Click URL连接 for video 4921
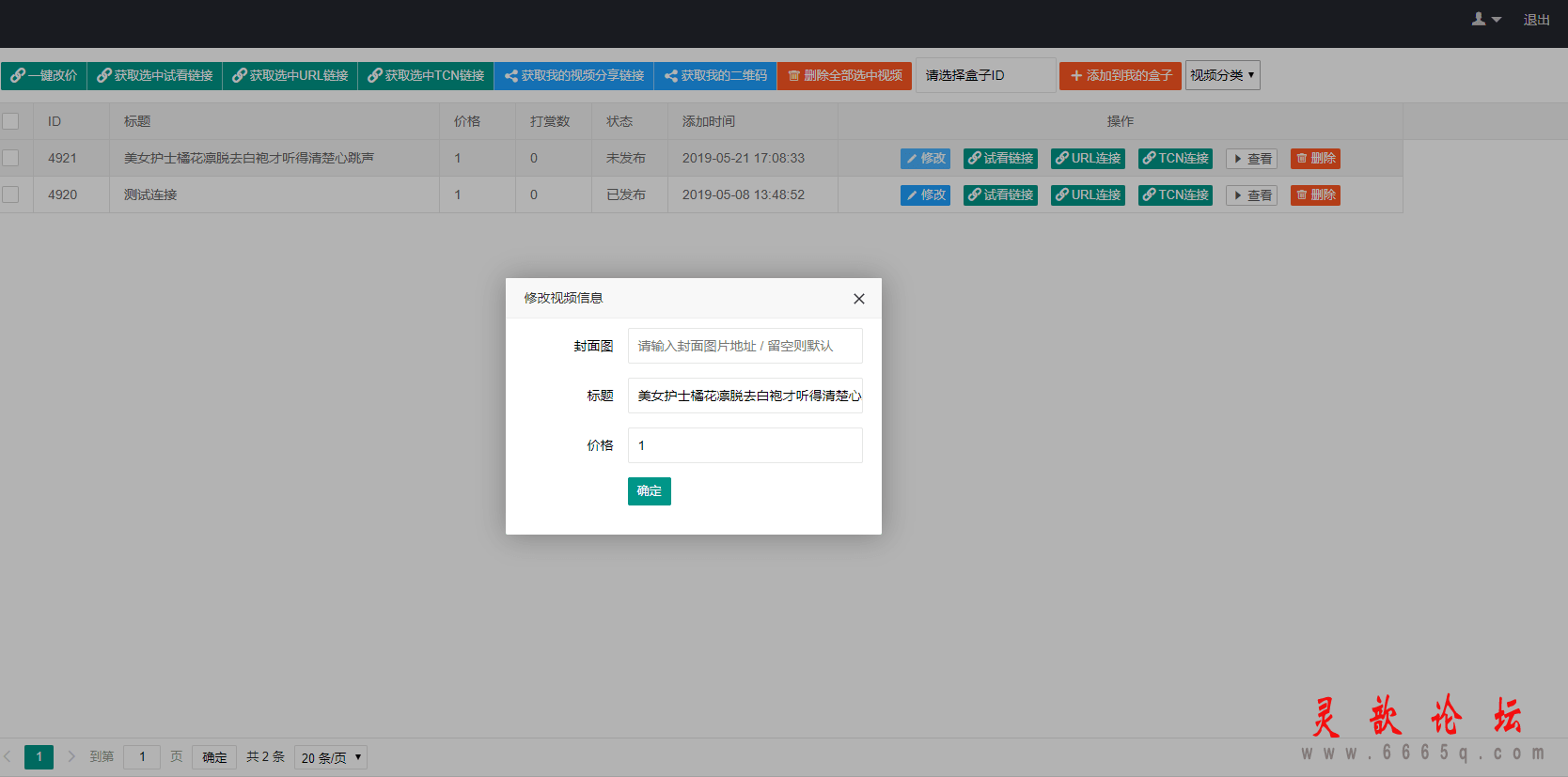Screen dimensions: 1568x777 coord(1088,159)
